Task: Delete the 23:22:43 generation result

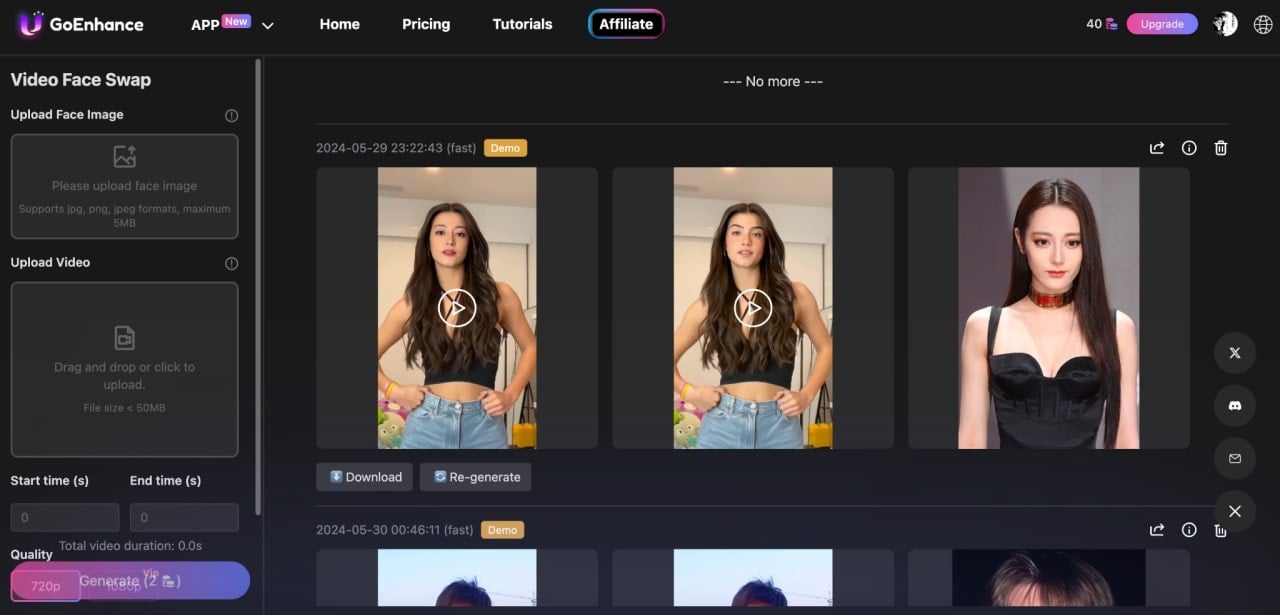Action: (x=1221, y=148)
